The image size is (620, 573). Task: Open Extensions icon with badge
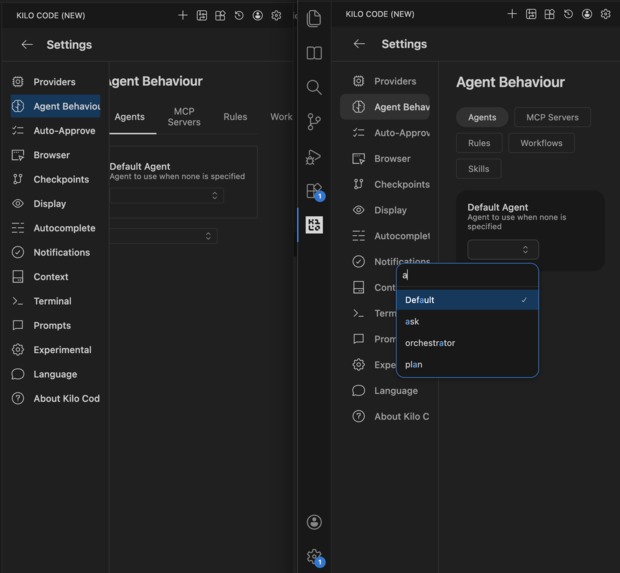click(x=315, y=192)
